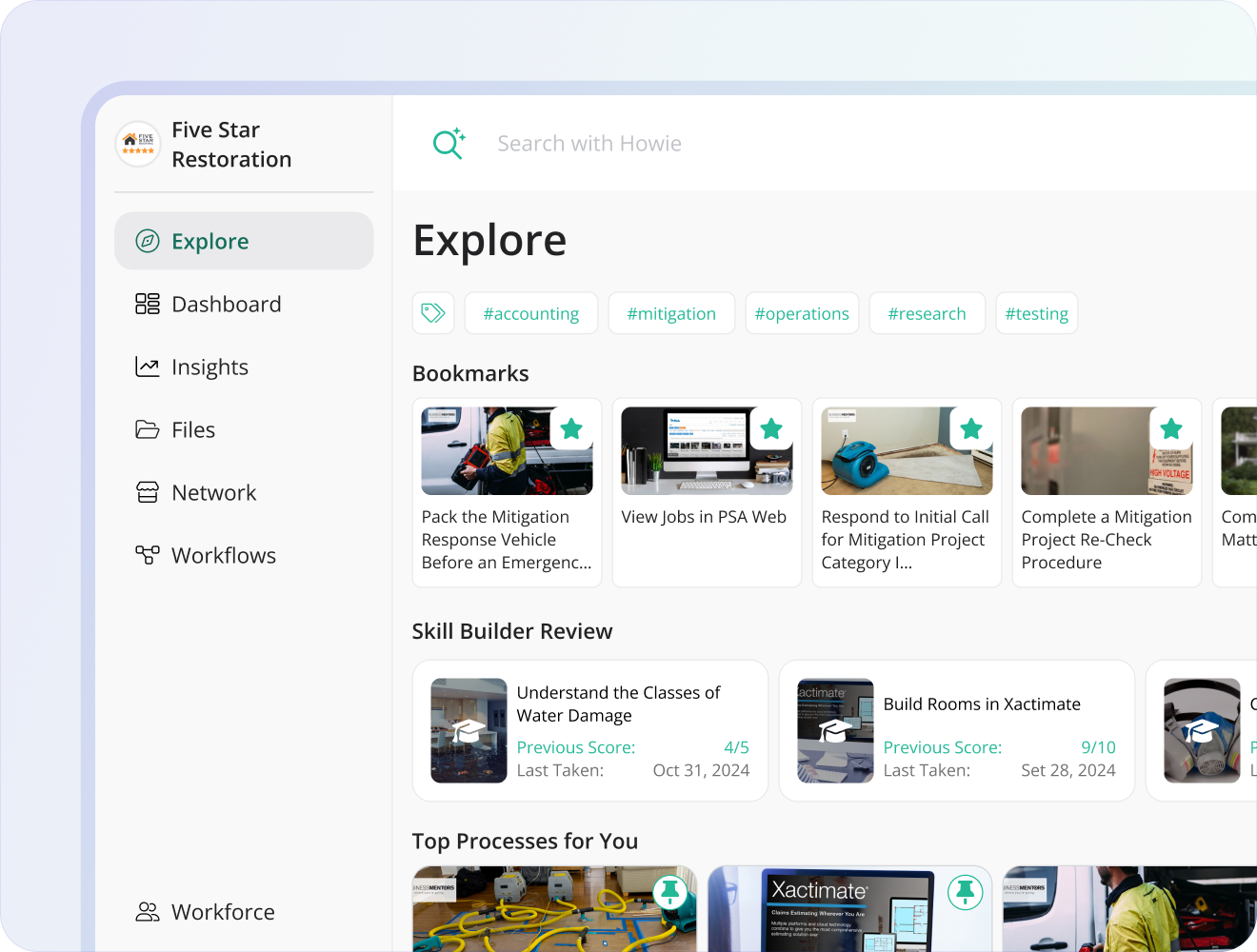
Task: Filter by the #accounting tag
Action: click(x=530, y=313)
